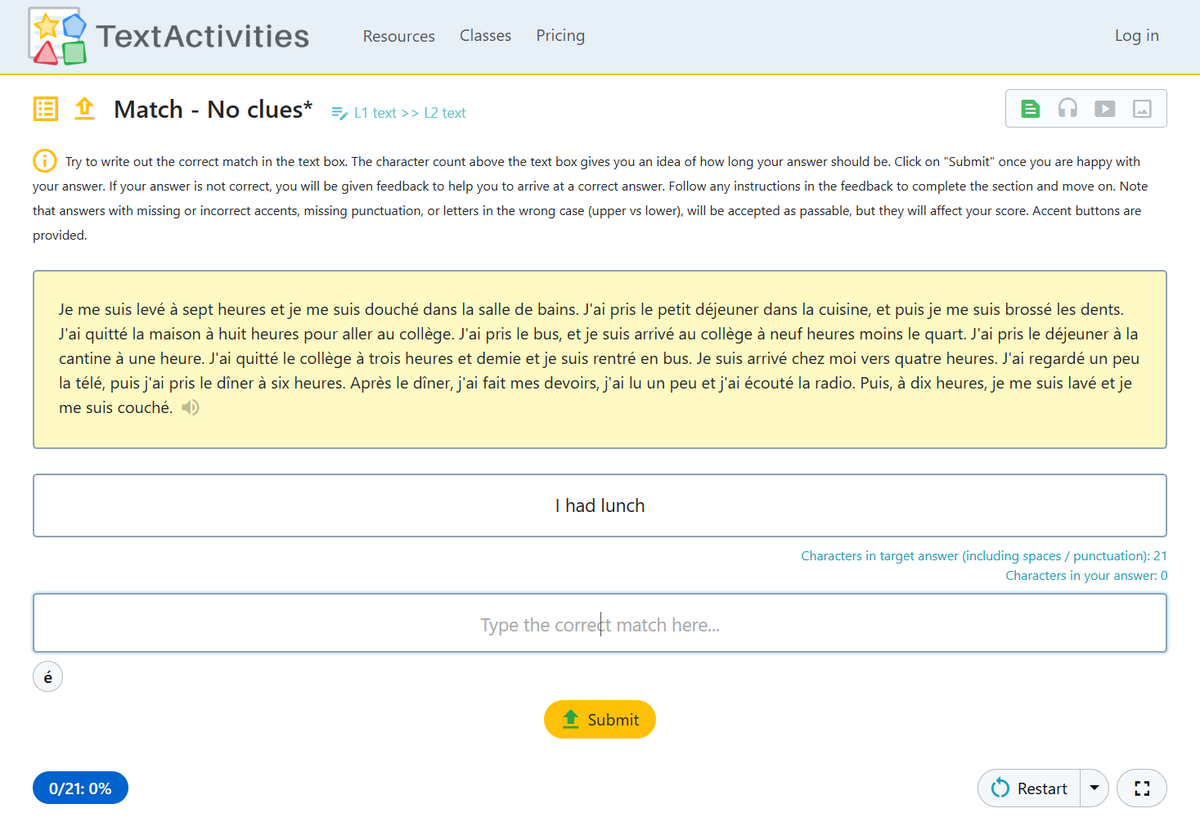Image resolution: width=1200 pixels, height=822 pixels.
Task: Focus the 'Type the correct match here' field
Action: click(x=600, y=624)
